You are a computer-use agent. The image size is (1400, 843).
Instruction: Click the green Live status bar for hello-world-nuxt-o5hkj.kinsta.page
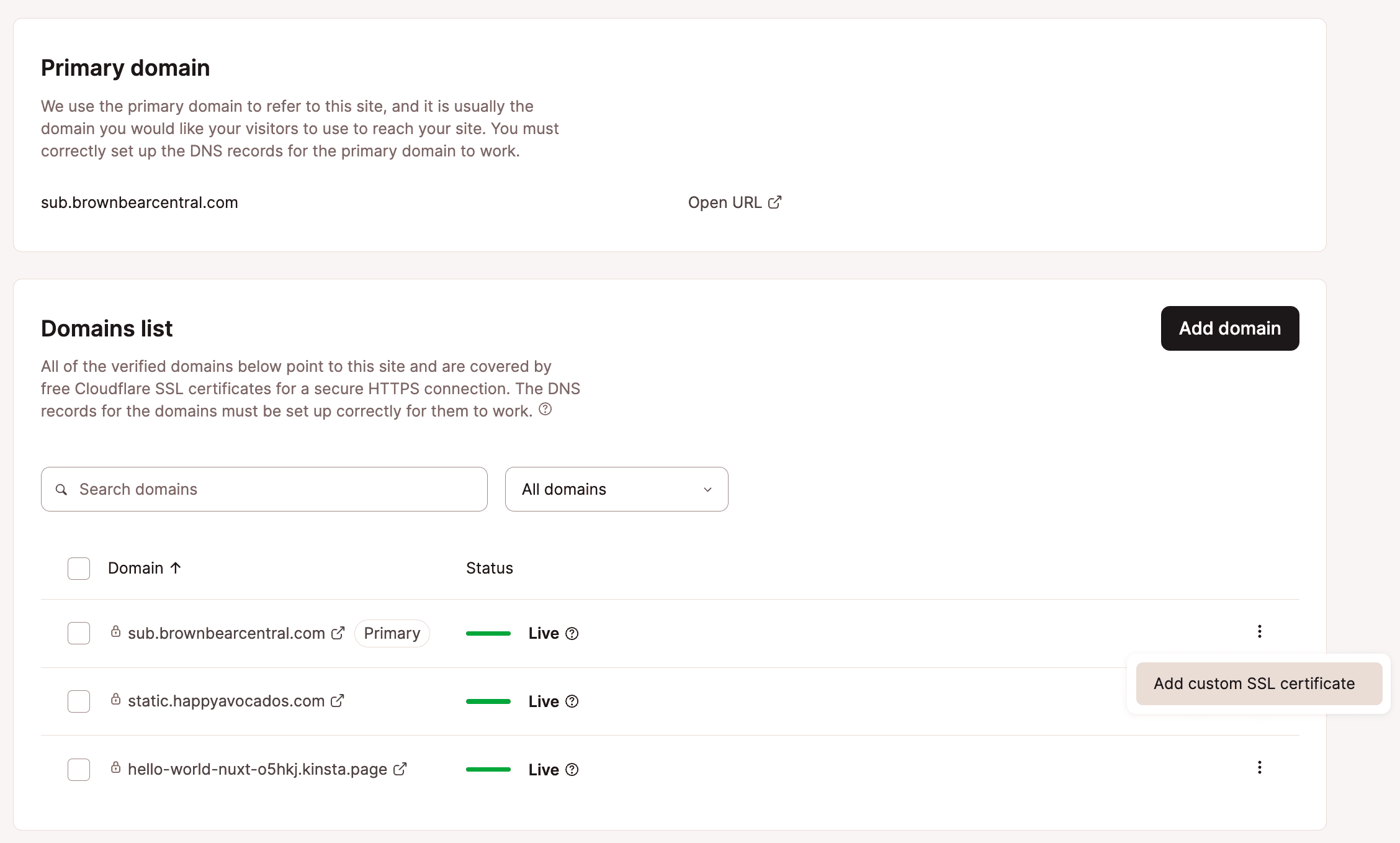tap(488, 769)
